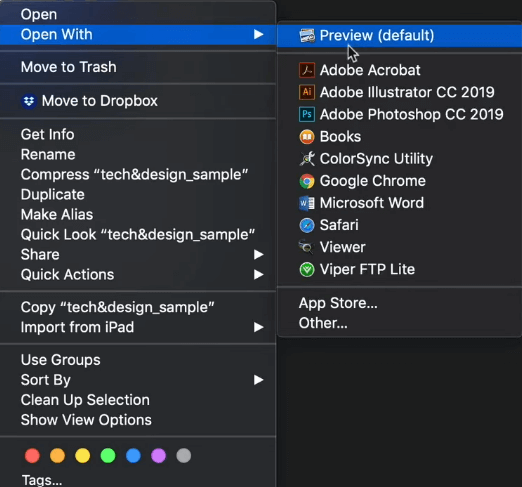Click the Adobe Acrobat icon

[x=307, y=70]
